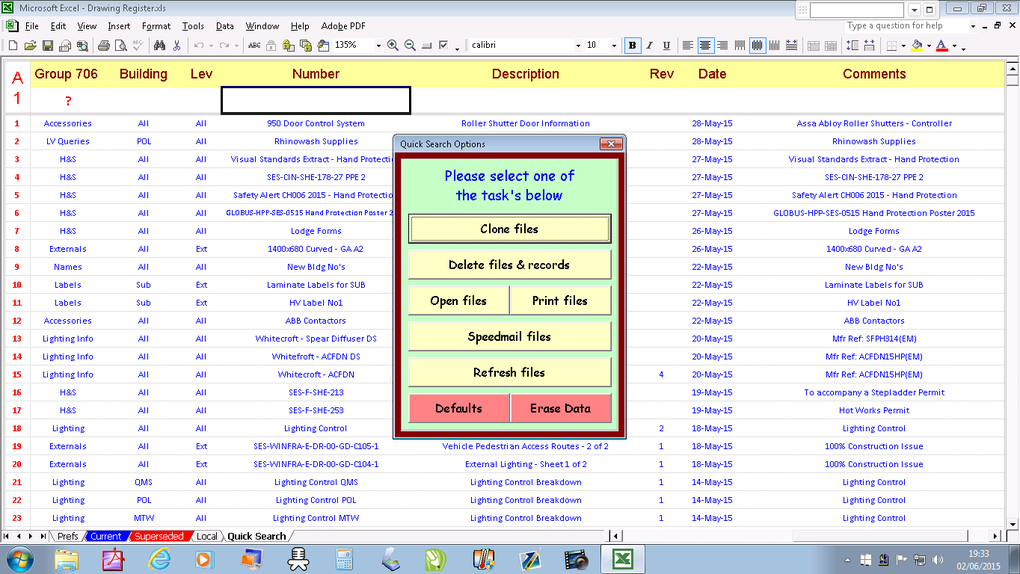Image resolution: width=1020 pixels, height=574 pixels.
Task: Click the Zoom In magnifier icon
Action: [x=393, y=46]
